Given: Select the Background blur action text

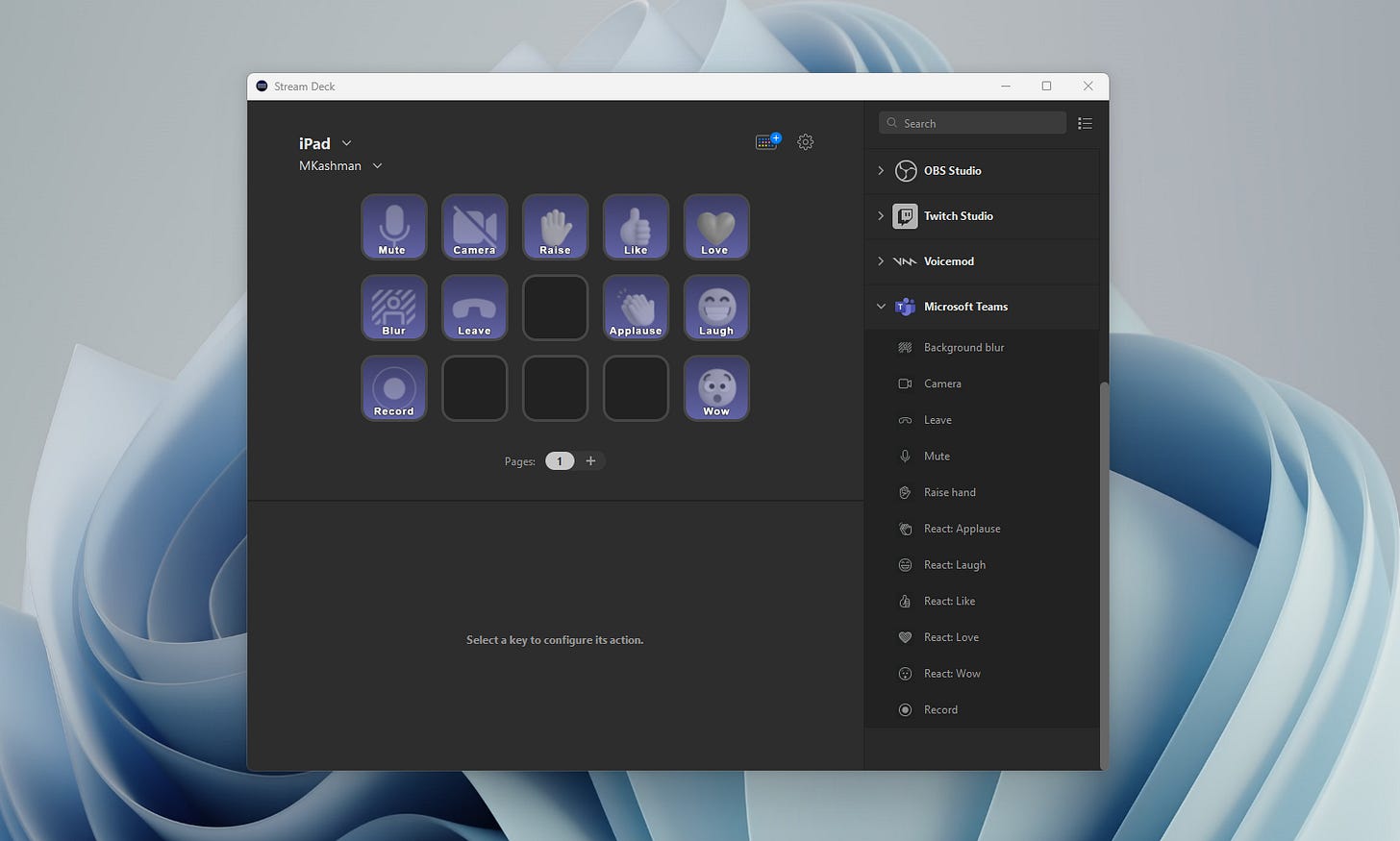Looking at the screenshot, I should (963, 348).
